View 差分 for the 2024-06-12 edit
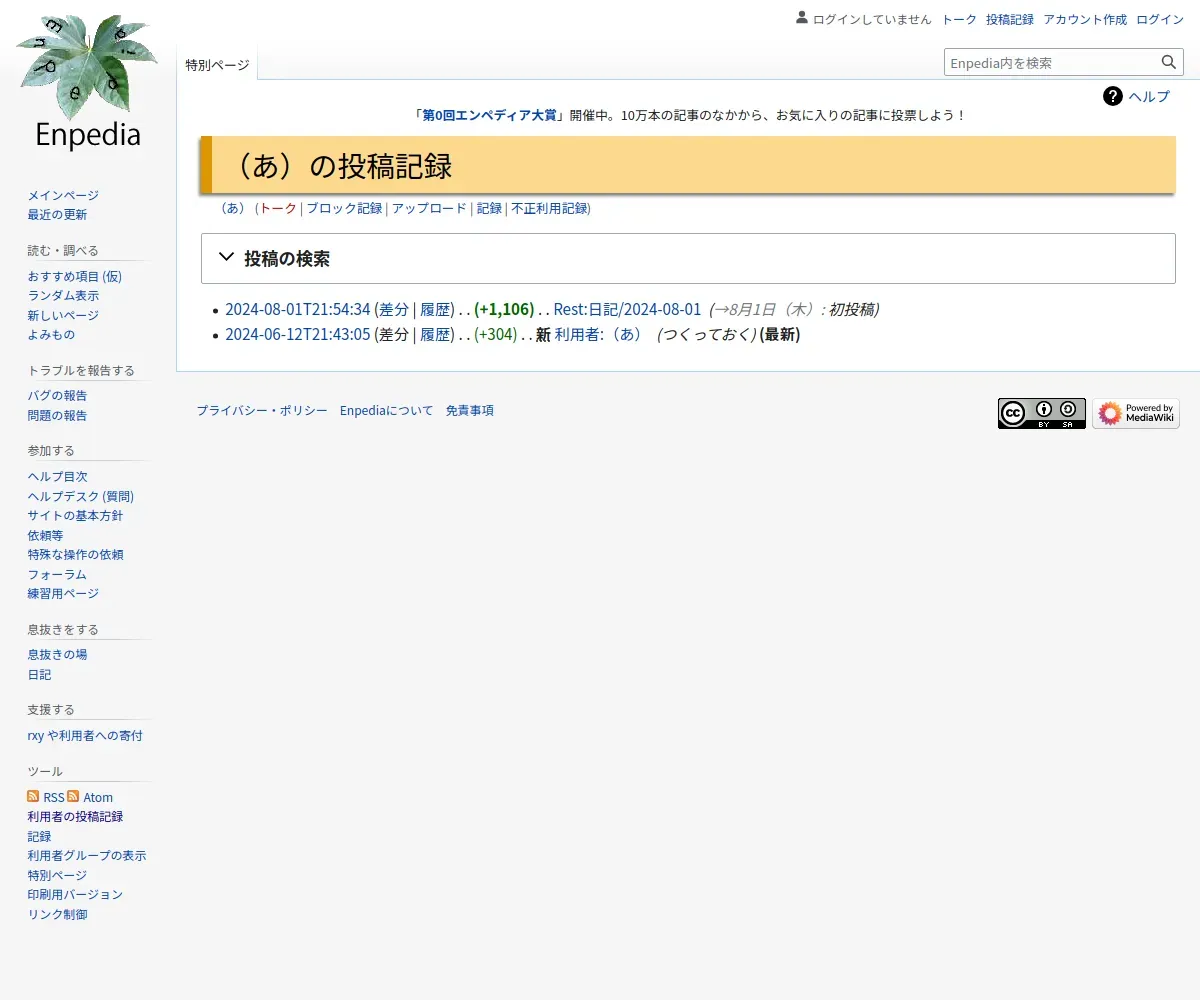Screen dimensions: 1200x1000 pos(394,334)
